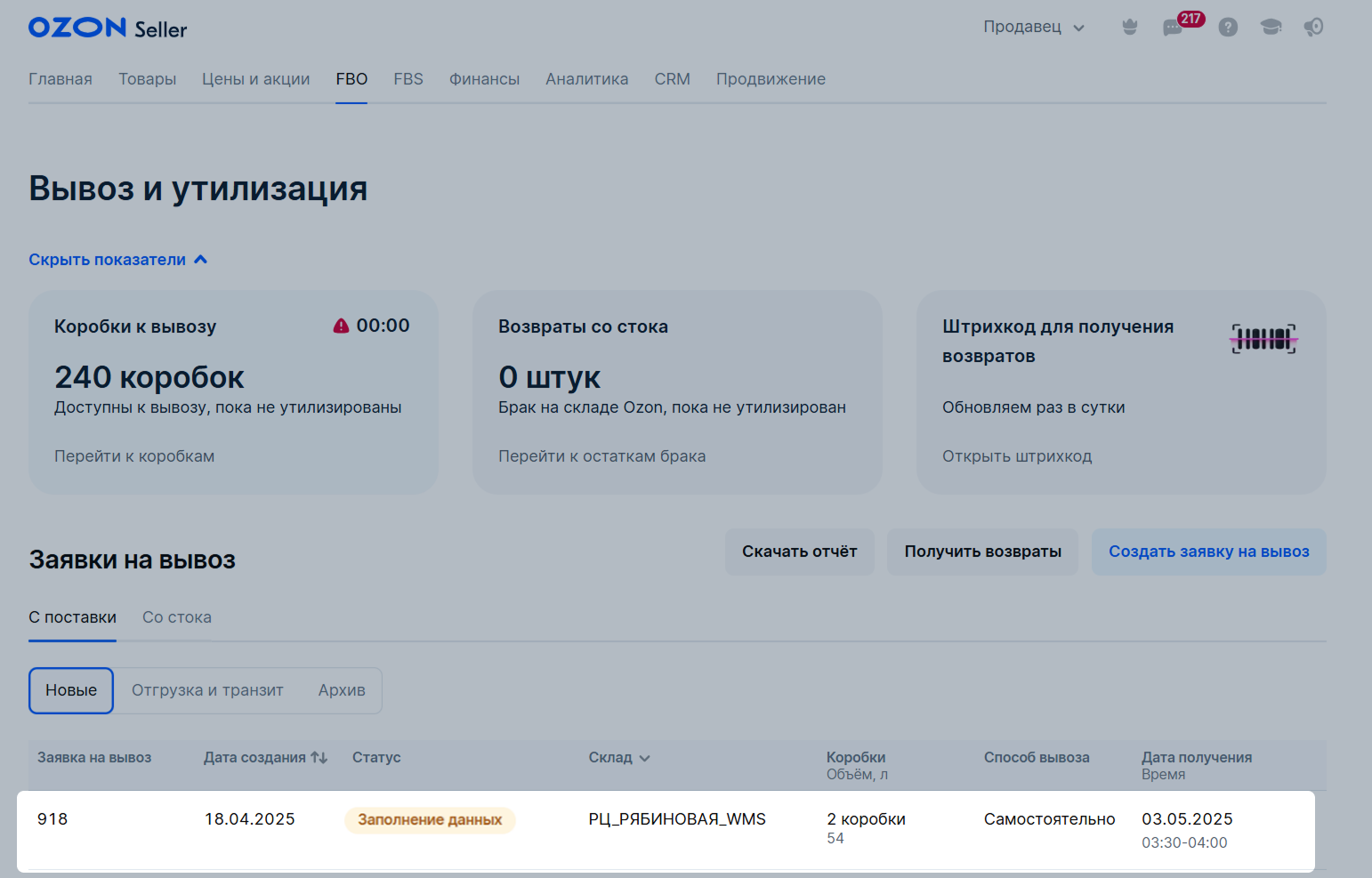Screen dimensions: 1372x878
Task: Select the FBO menu item
Action: pyautogui.click(x=351, y=79)
